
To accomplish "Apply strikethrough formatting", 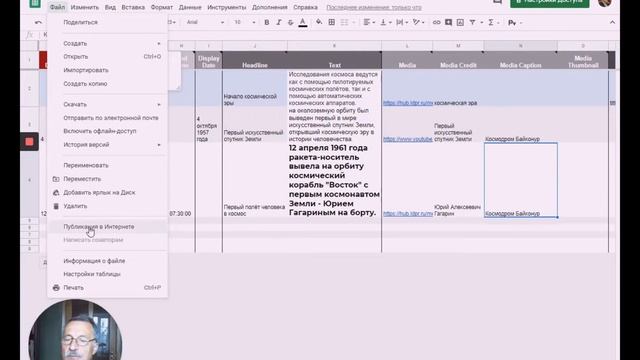I will [291, 22].
